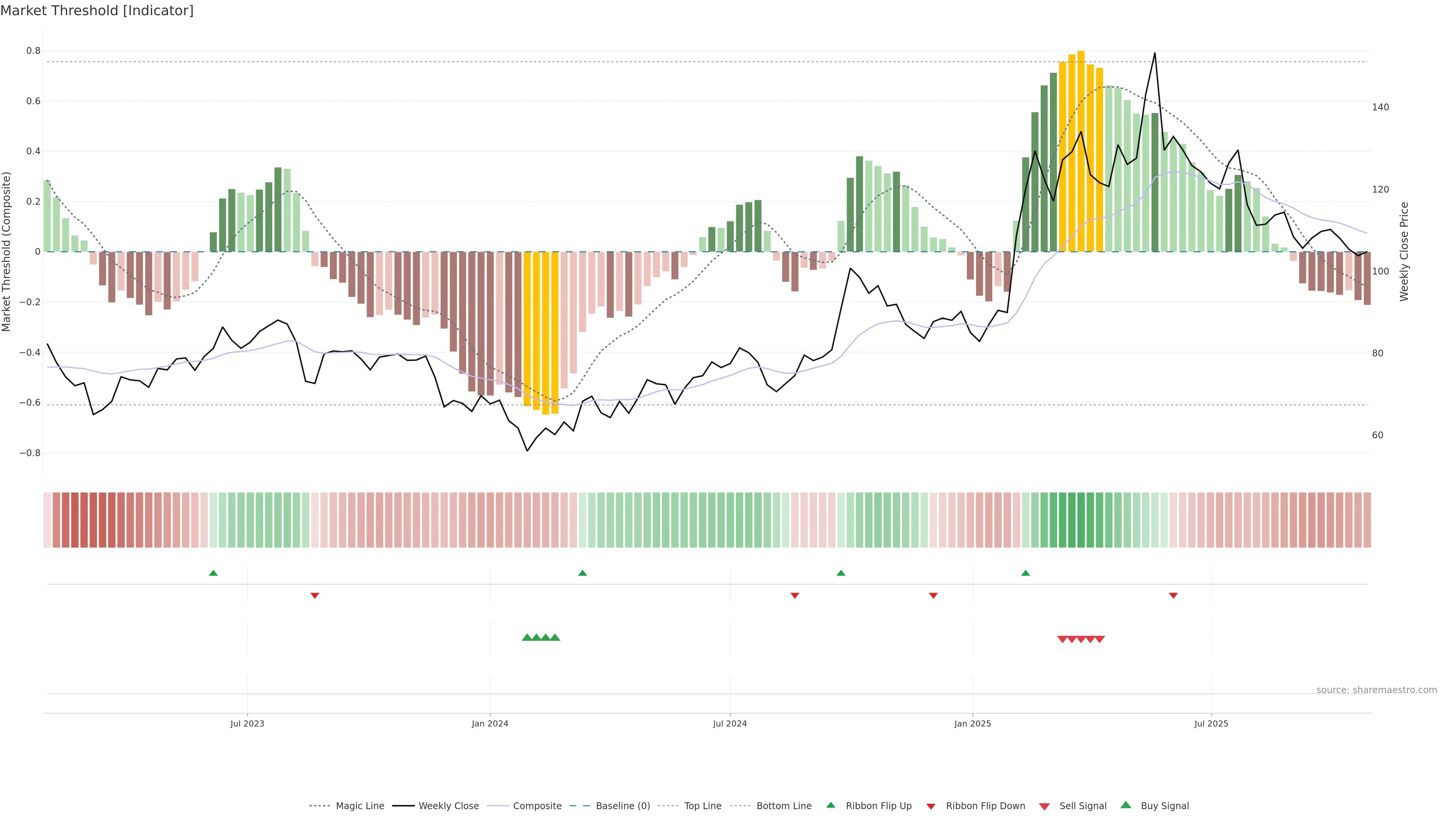Hide the Composite line via legend
Image resolution: width=1456 pixels, height=819 pixels.
click(537, 806)
